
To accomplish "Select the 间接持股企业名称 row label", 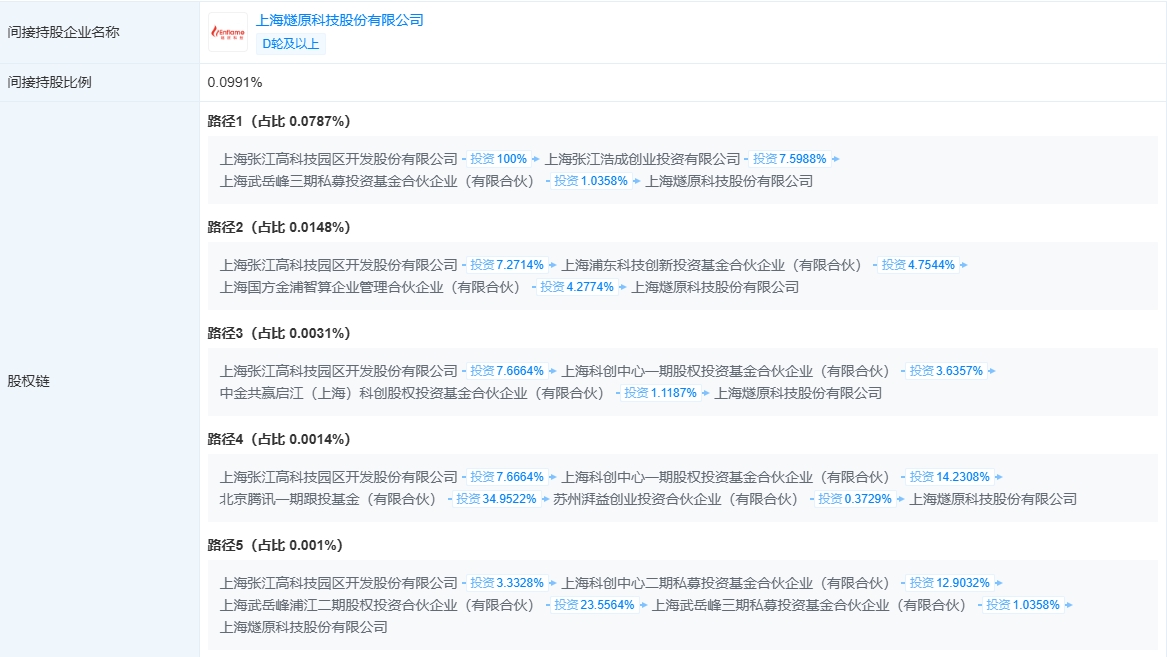I will [x=63, y=33].
